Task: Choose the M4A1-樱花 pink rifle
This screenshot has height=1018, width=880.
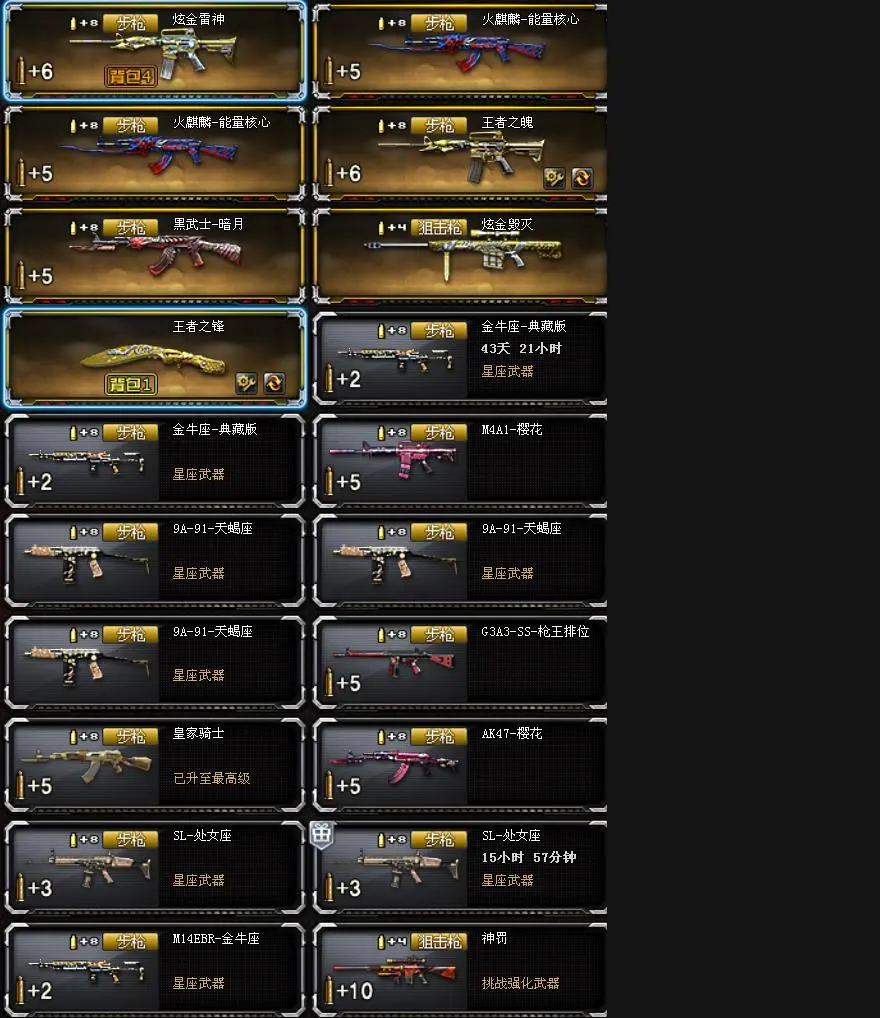Action: pos(460,460)
